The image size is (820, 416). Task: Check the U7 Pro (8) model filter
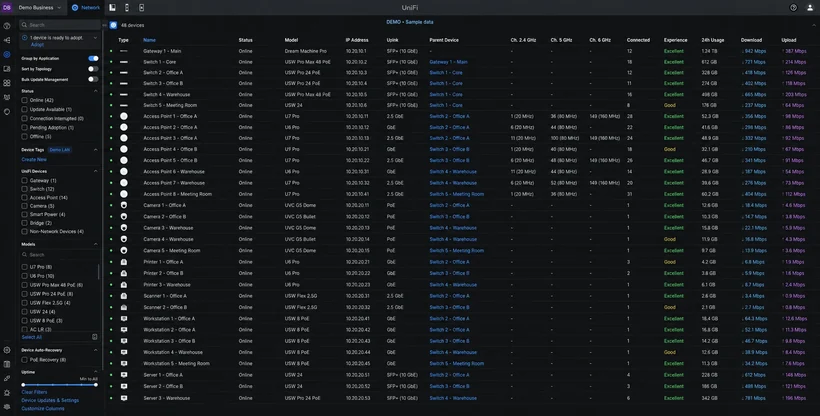25,267
